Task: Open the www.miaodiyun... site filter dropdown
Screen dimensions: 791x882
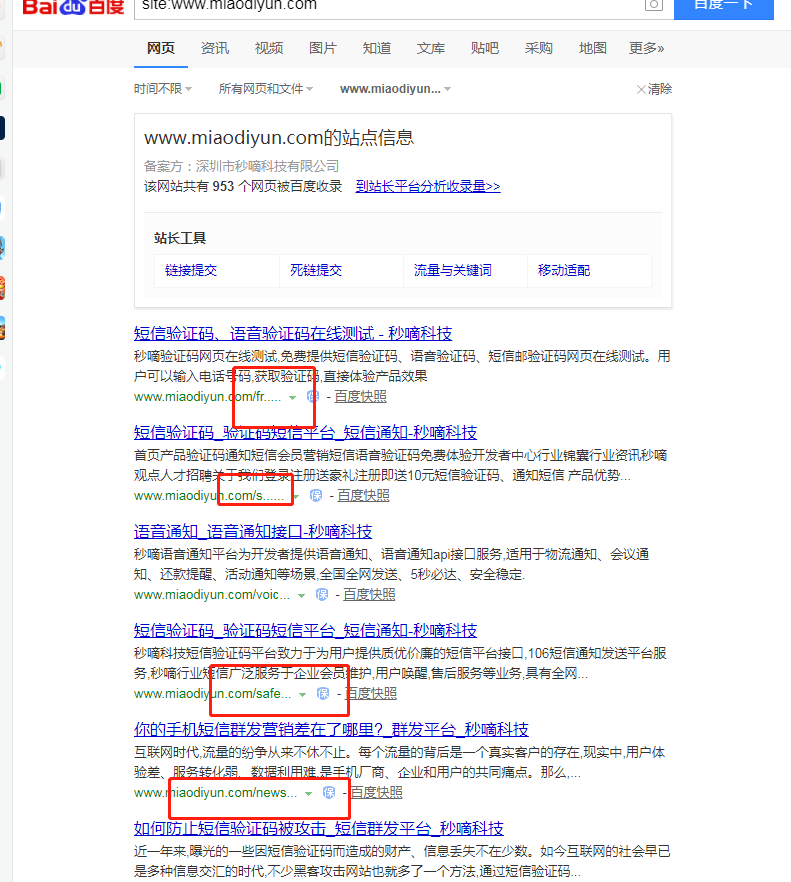Action: 395,89
